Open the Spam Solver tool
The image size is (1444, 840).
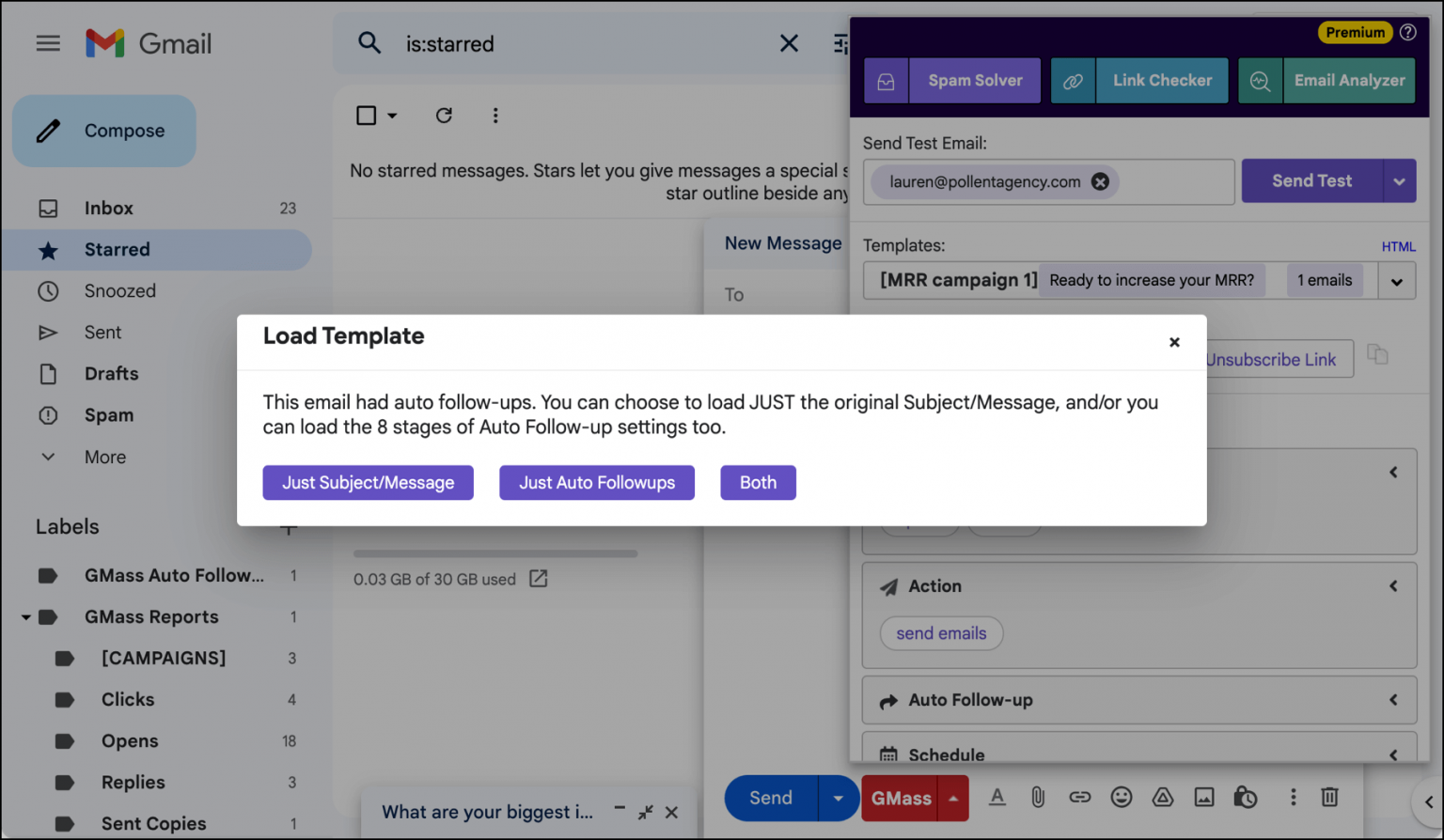[x=975, y=80]
